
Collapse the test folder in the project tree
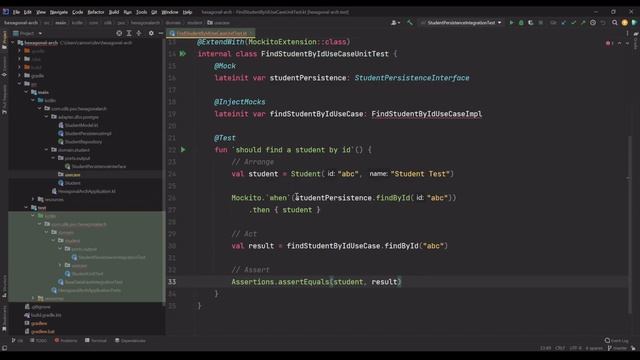coord(27,208)
